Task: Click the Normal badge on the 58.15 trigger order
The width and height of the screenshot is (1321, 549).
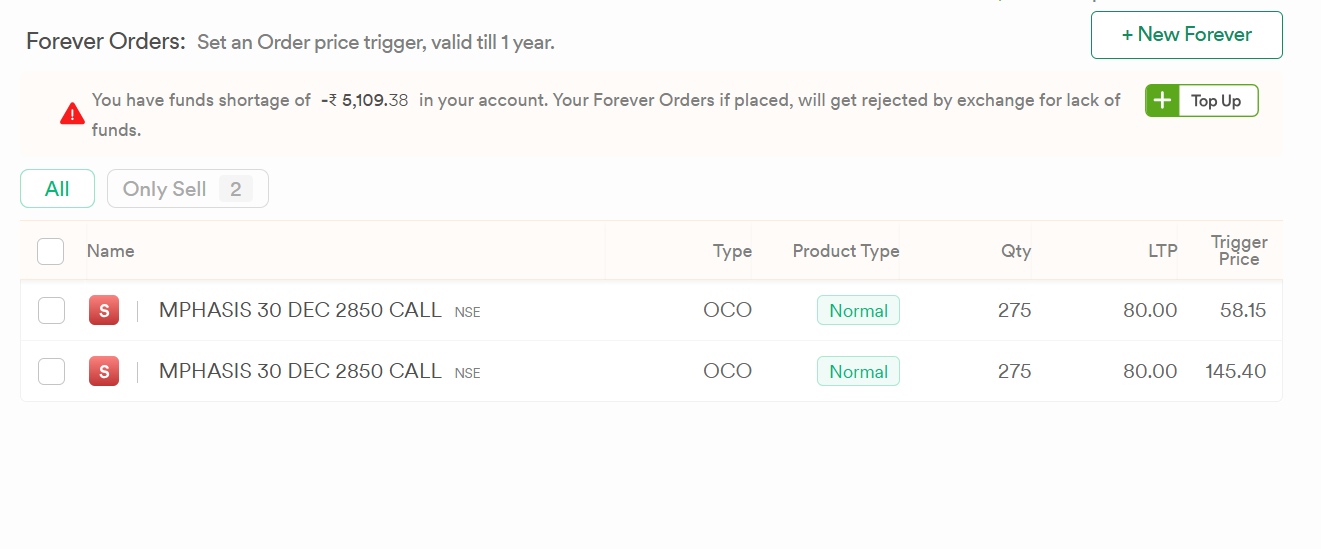Action: 858,311
